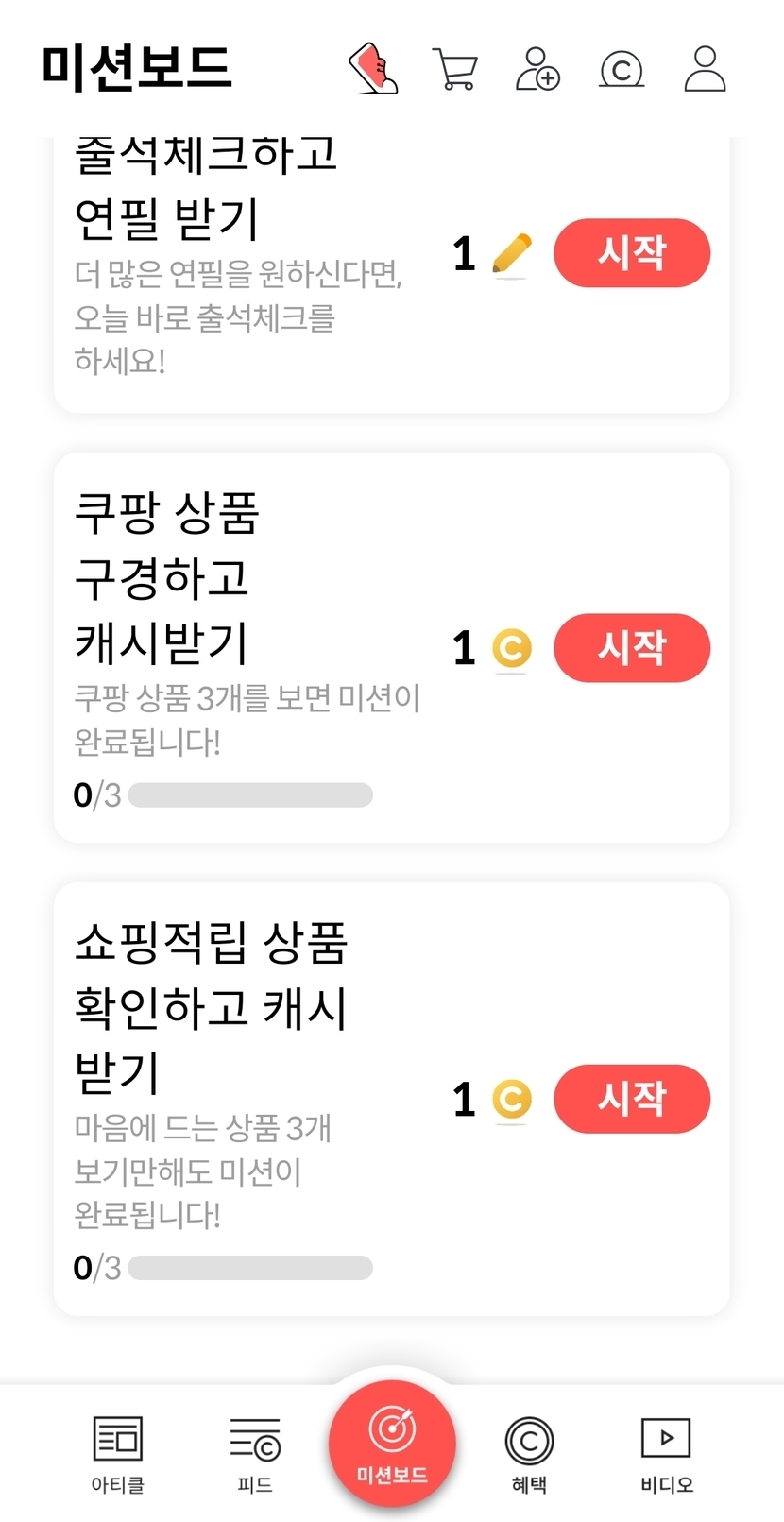Click the 쇼핑적립 mission progress bar
This screenshot has height=1522, width=784.
point(250,1268)
